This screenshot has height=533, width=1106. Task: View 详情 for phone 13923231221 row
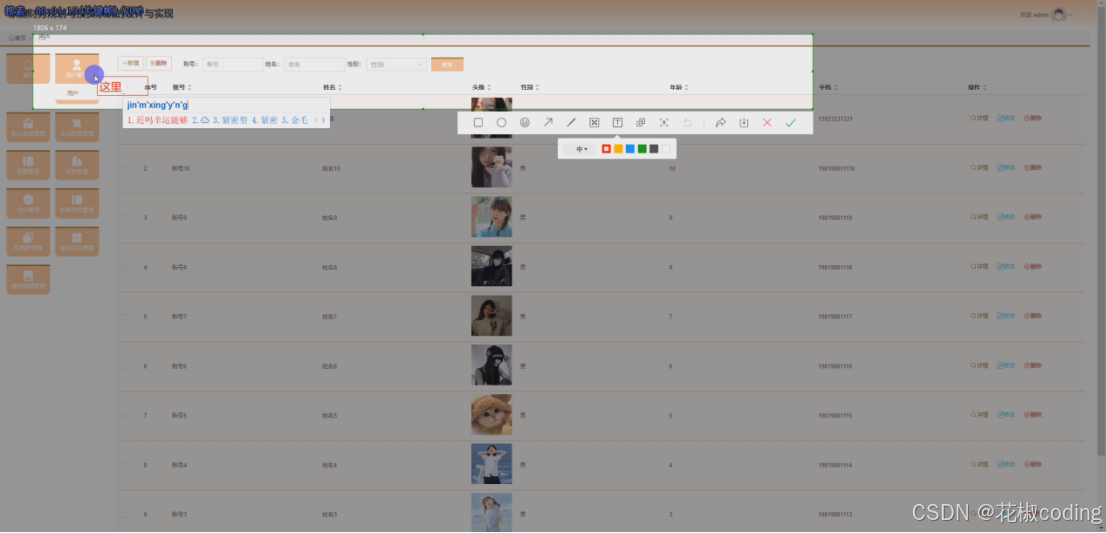tap(980, 118)
